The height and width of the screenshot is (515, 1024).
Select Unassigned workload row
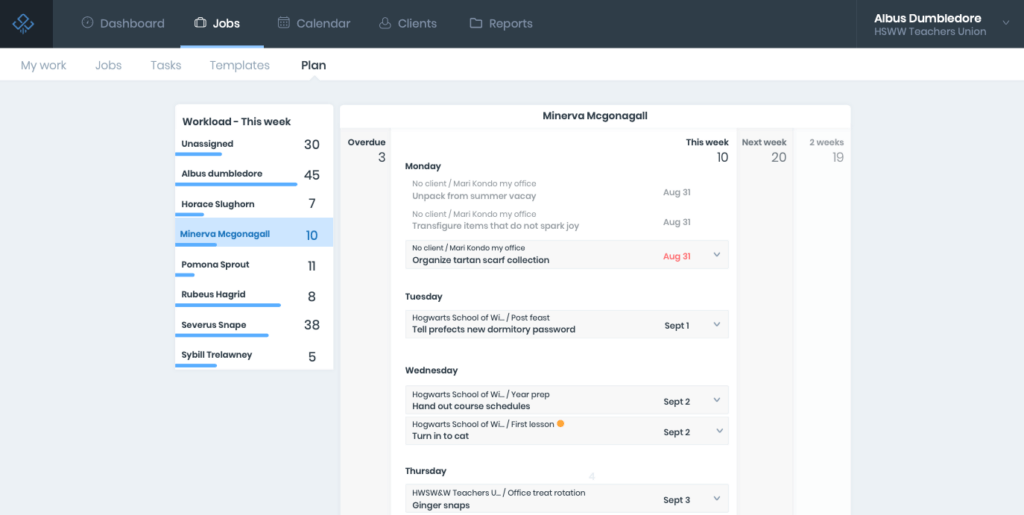pyautogui.click(x=207, y=144)
